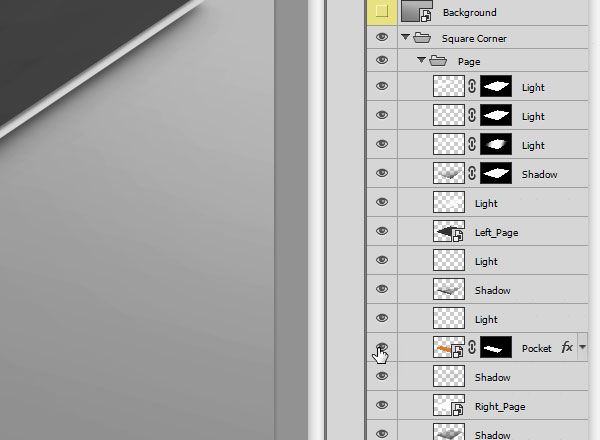
Task: Hide the middle of three masked Light layers
Action: click(382, 115)
